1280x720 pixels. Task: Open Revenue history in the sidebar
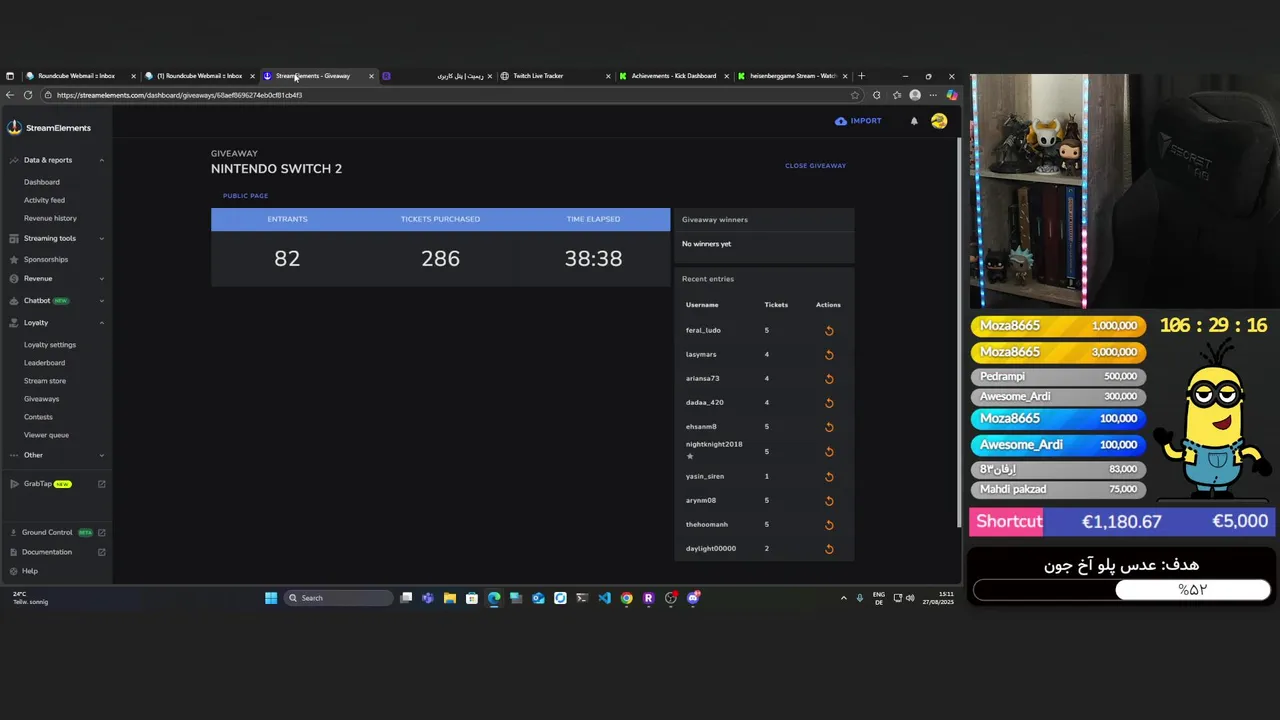(x=50, y=218)
